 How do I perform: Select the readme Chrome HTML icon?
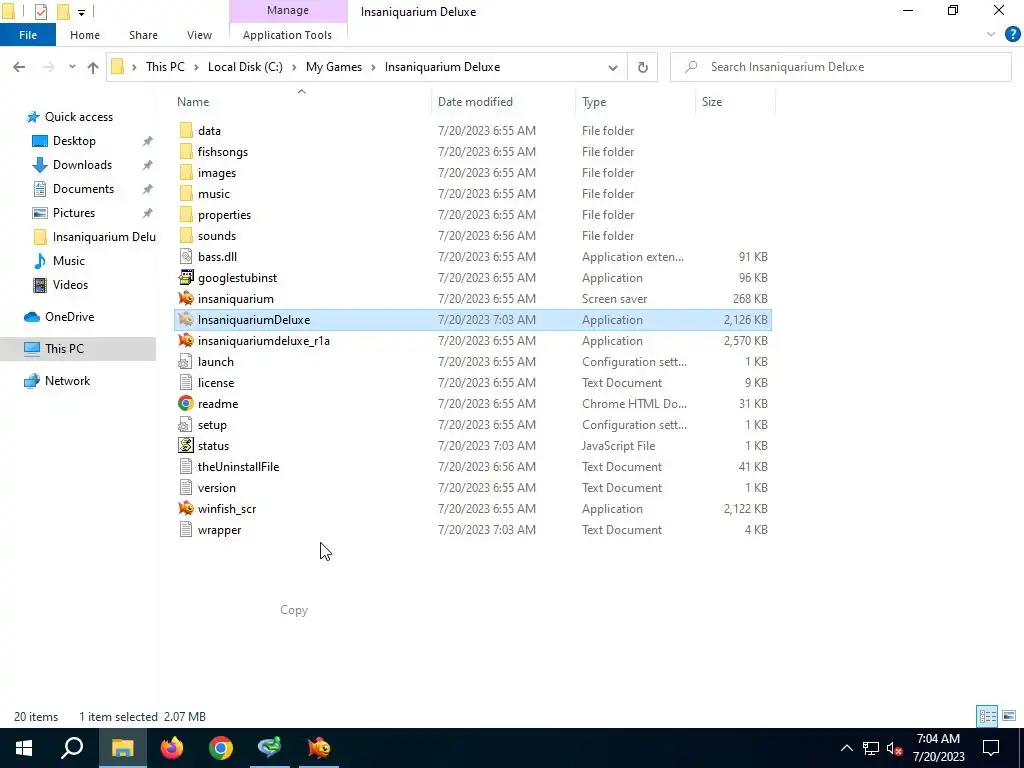point(186,404)
